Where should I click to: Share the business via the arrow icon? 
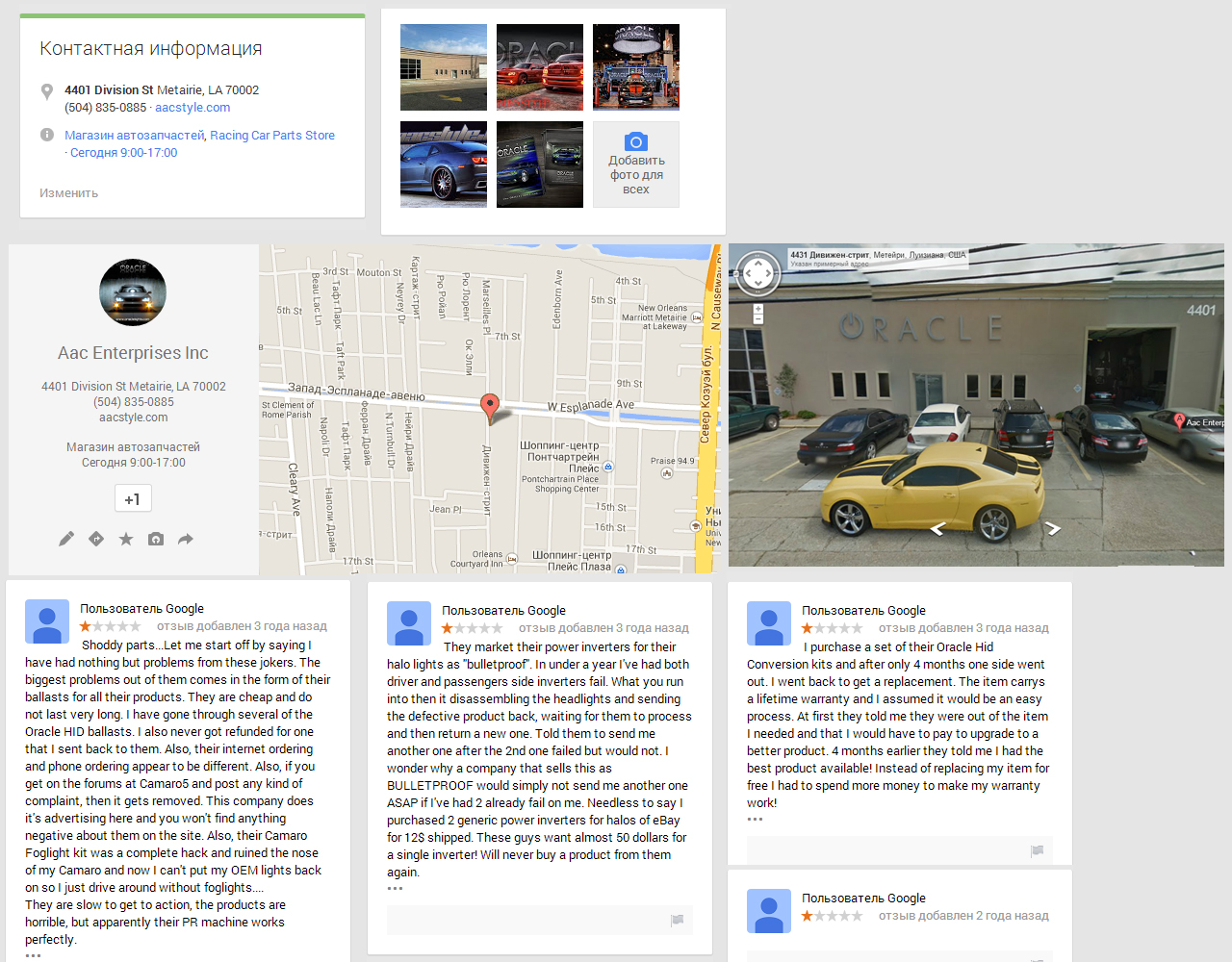click(186, 539)
